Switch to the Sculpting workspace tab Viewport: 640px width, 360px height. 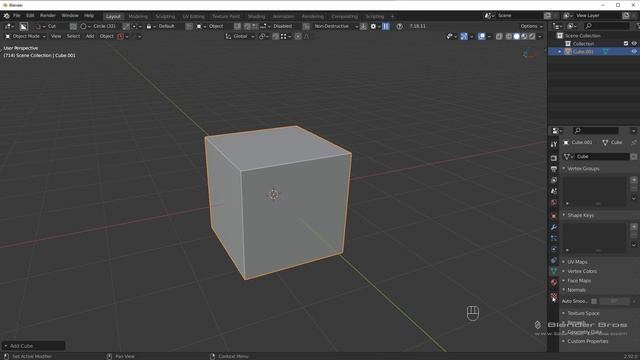(165, 16)
